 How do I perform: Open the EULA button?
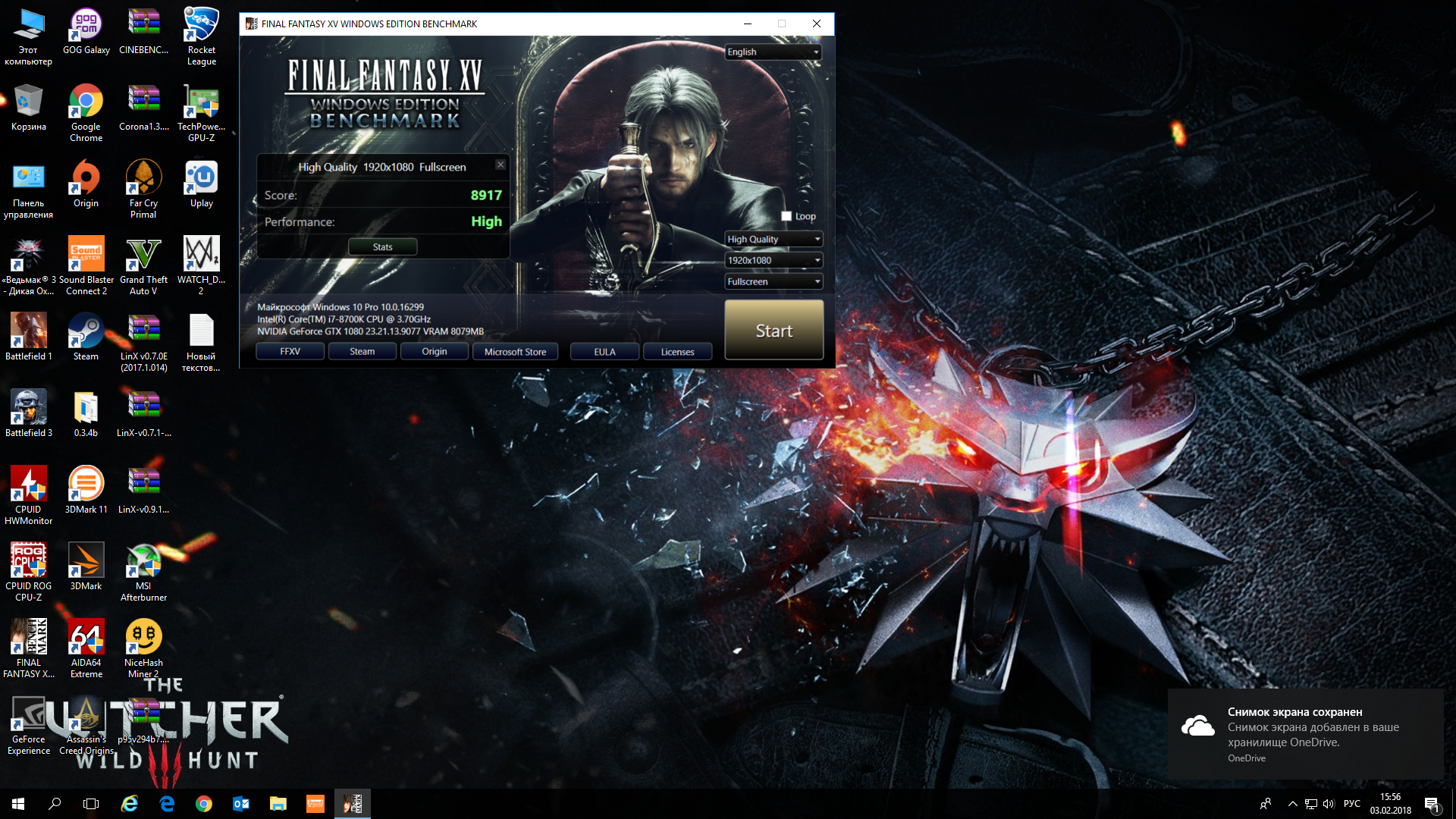(604, 352)
